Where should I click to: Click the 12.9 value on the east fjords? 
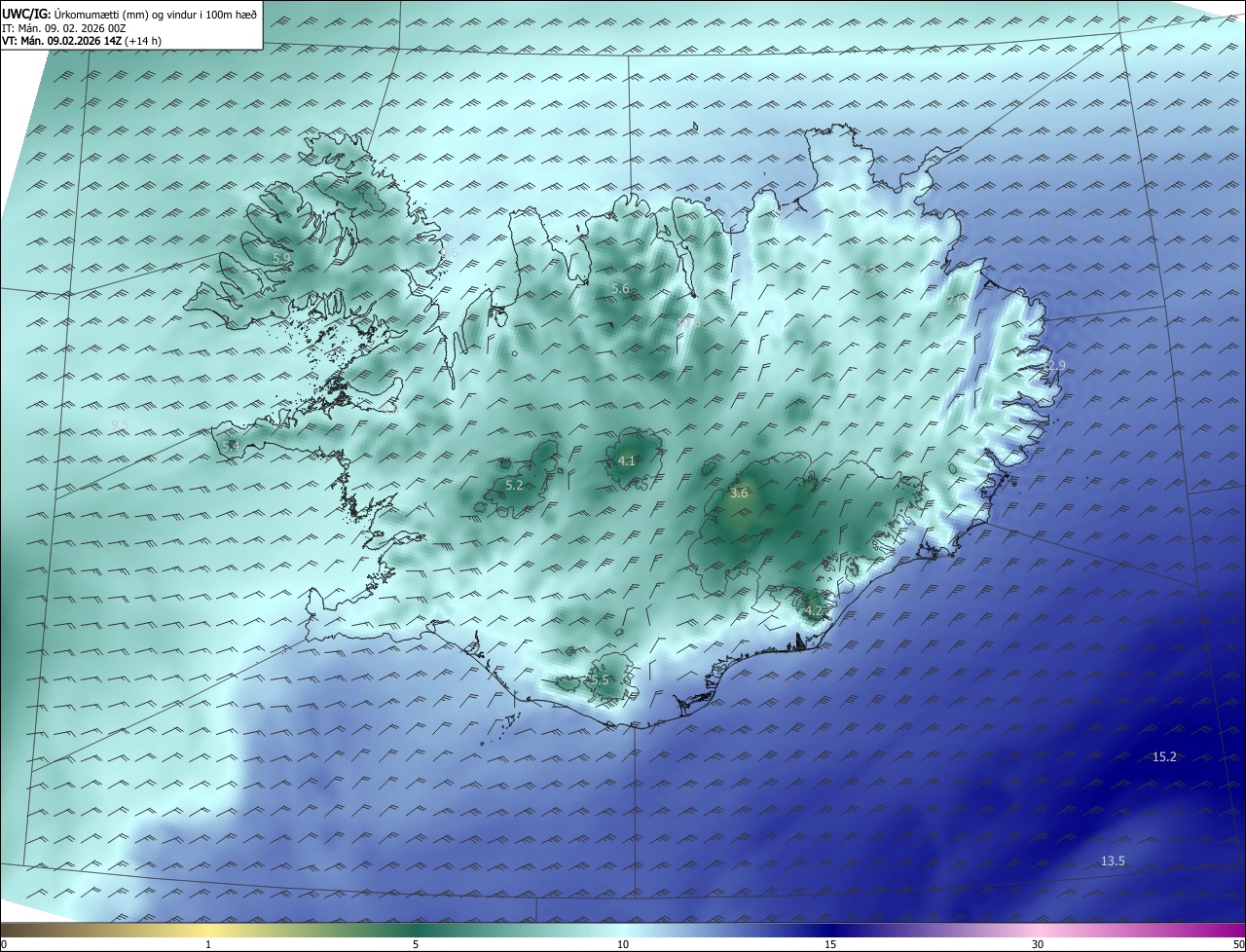[1054, 365]
